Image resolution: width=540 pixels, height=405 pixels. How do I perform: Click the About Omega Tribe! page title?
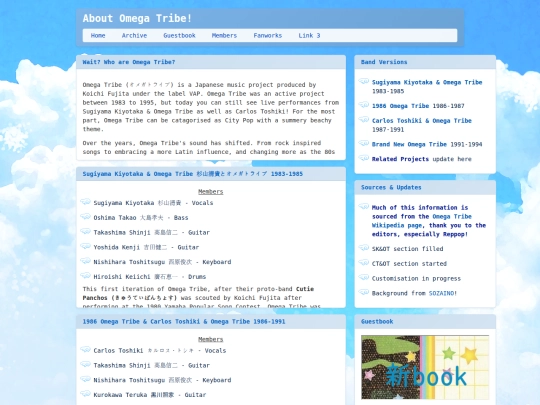(x=137, y=18)
